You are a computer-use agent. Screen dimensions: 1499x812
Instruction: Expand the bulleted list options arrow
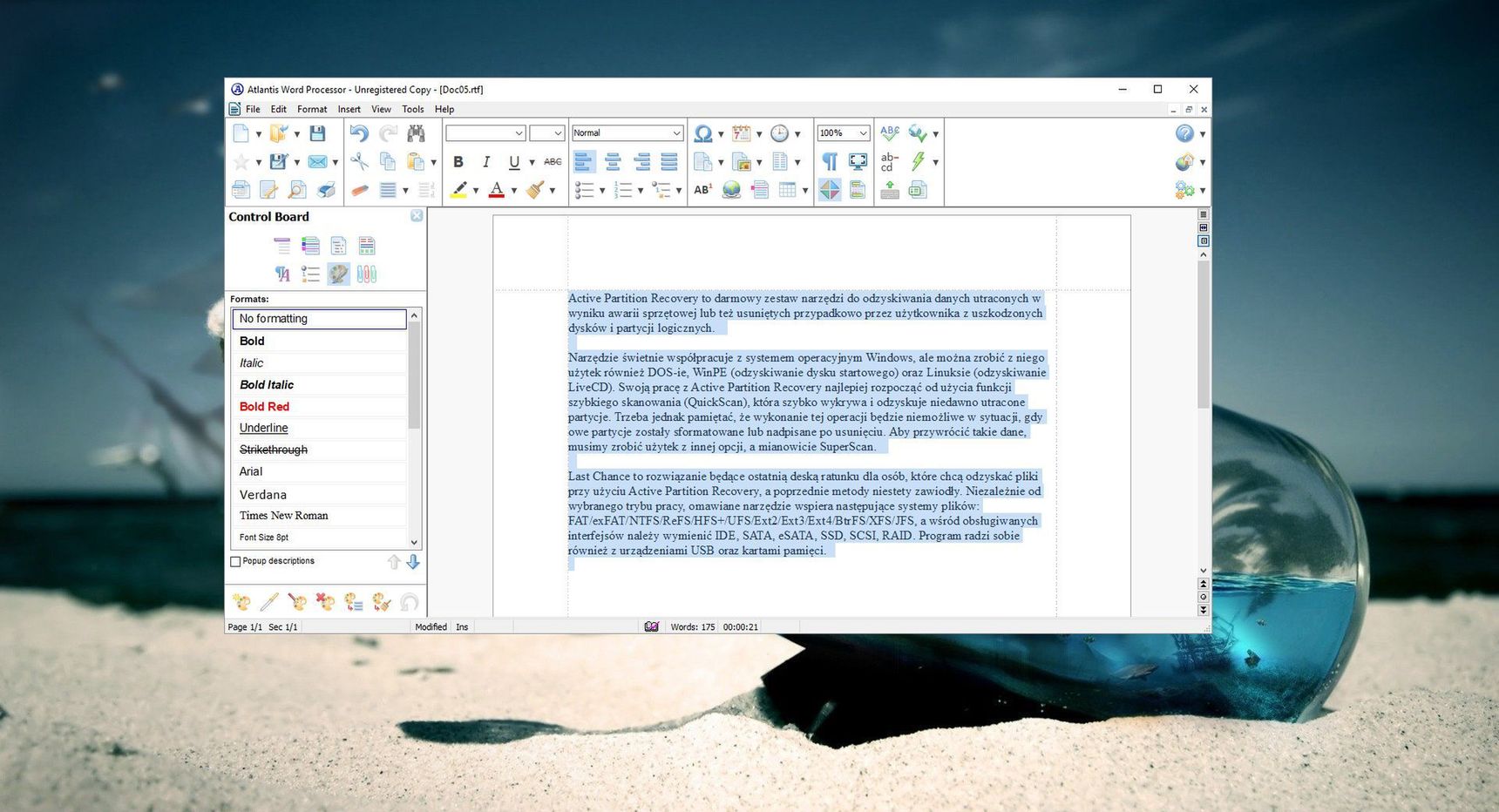(x=602, y=190)
